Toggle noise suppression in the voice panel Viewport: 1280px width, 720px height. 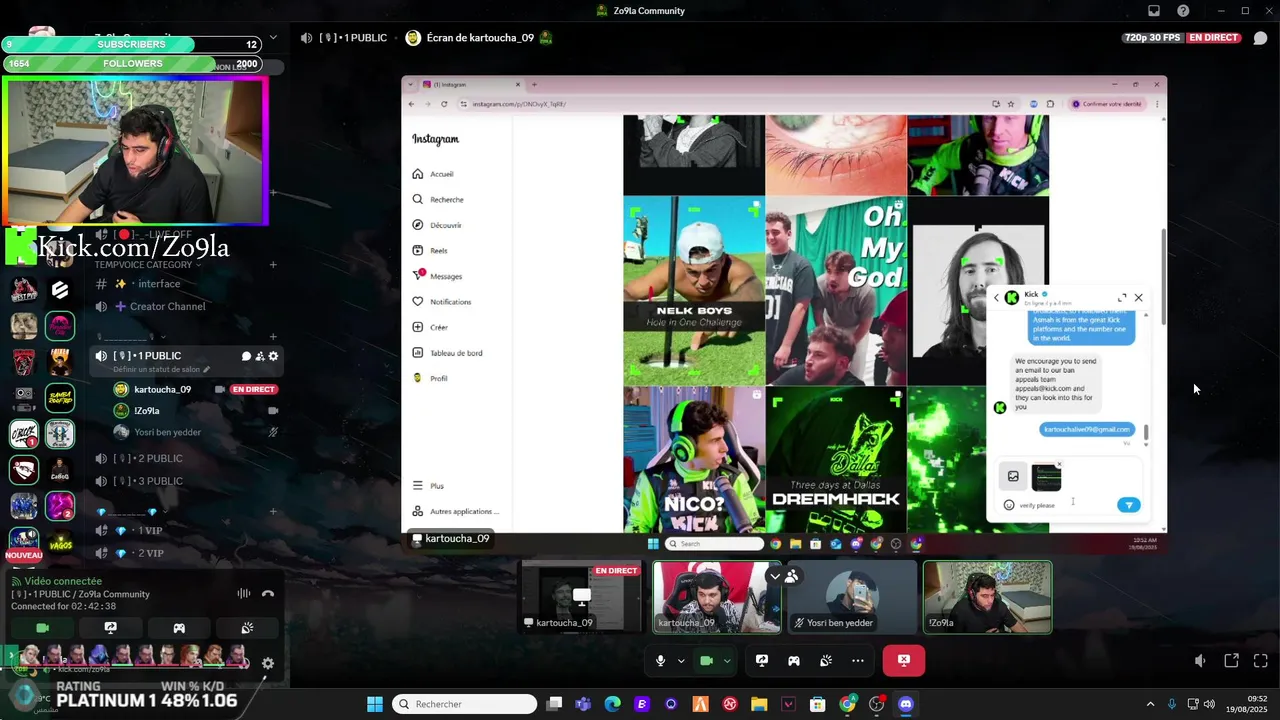244,593
